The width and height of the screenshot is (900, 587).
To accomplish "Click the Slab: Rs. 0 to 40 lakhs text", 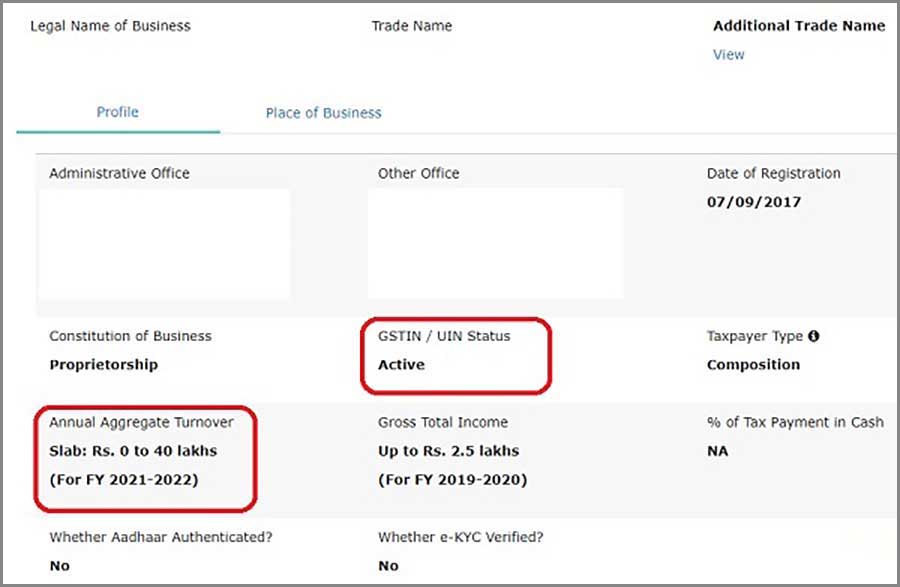I will coord(133,451).
